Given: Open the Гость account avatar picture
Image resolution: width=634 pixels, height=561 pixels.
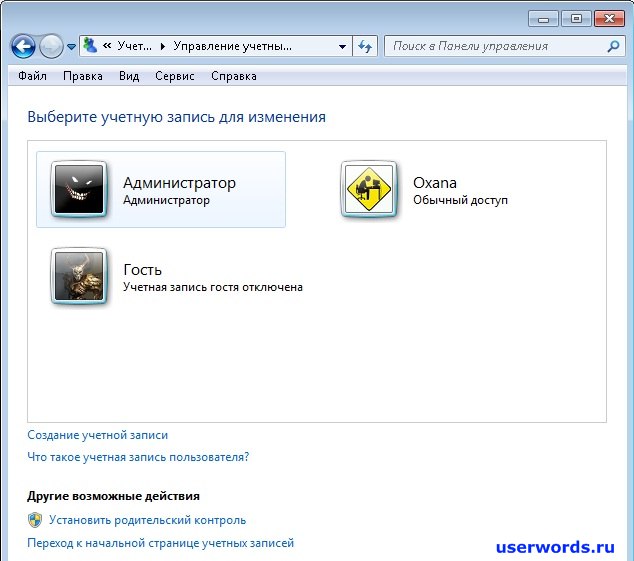Looking at the screenshot, I should point(79,275).
